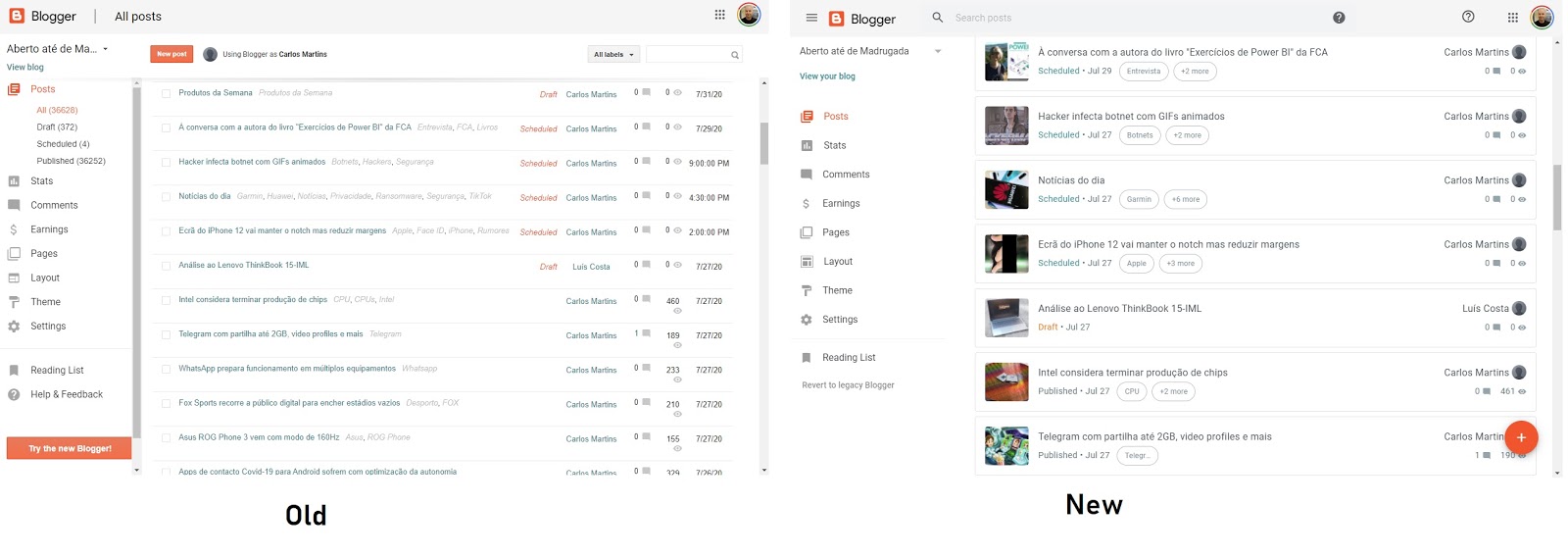Click View blog link in old Blogger
1568x556 pixels.
25,68
